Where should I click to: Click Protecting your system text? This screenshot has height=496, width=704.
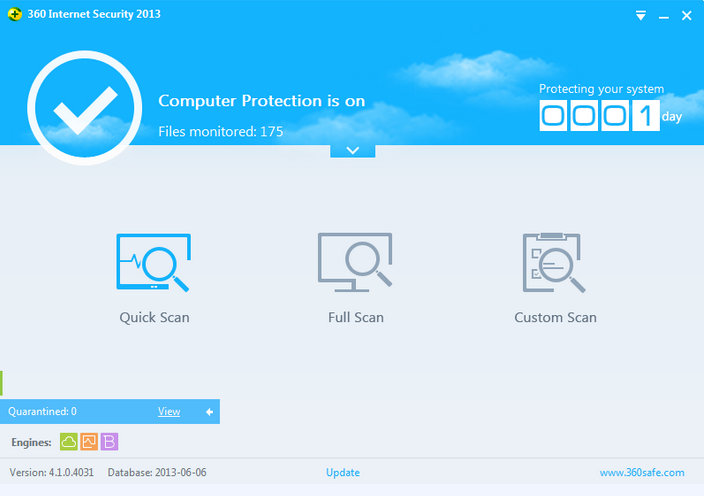point(601,89)
